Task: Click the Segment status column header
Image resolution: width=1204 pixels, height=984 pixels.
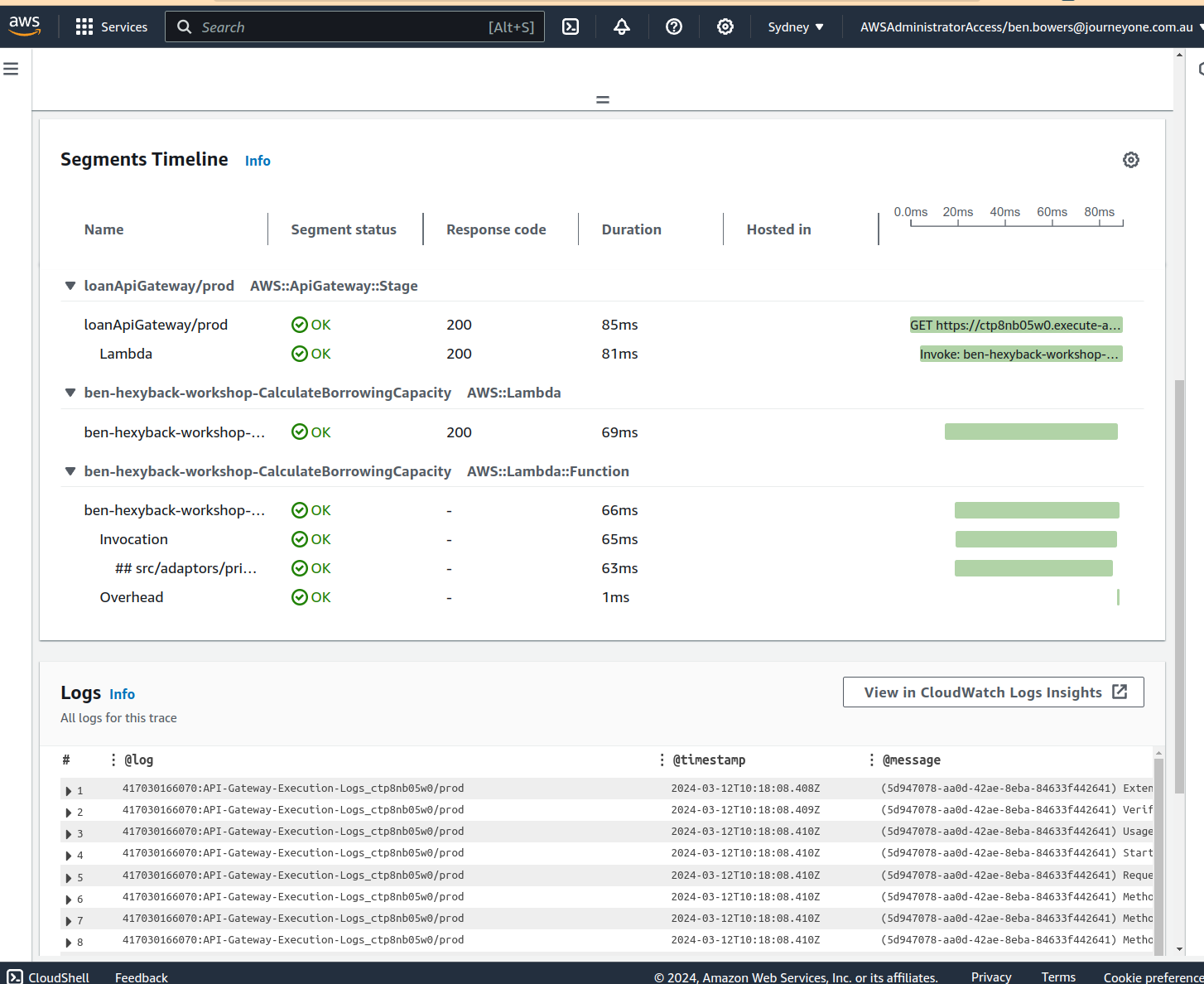Action: click(344, 229)
